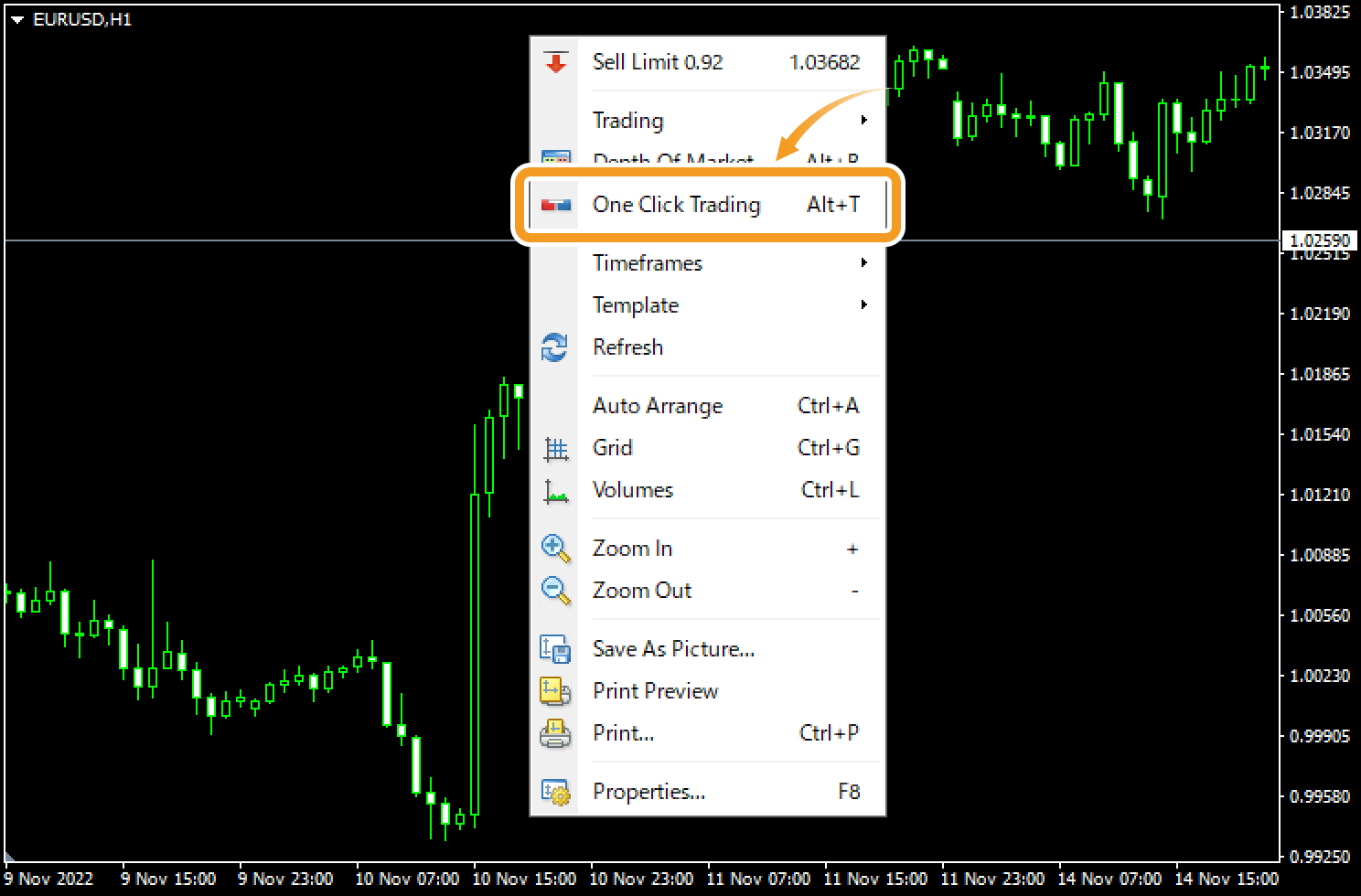Click the One Click Trading icon
The image size is (1361, 896).
(x=556, y=205)
